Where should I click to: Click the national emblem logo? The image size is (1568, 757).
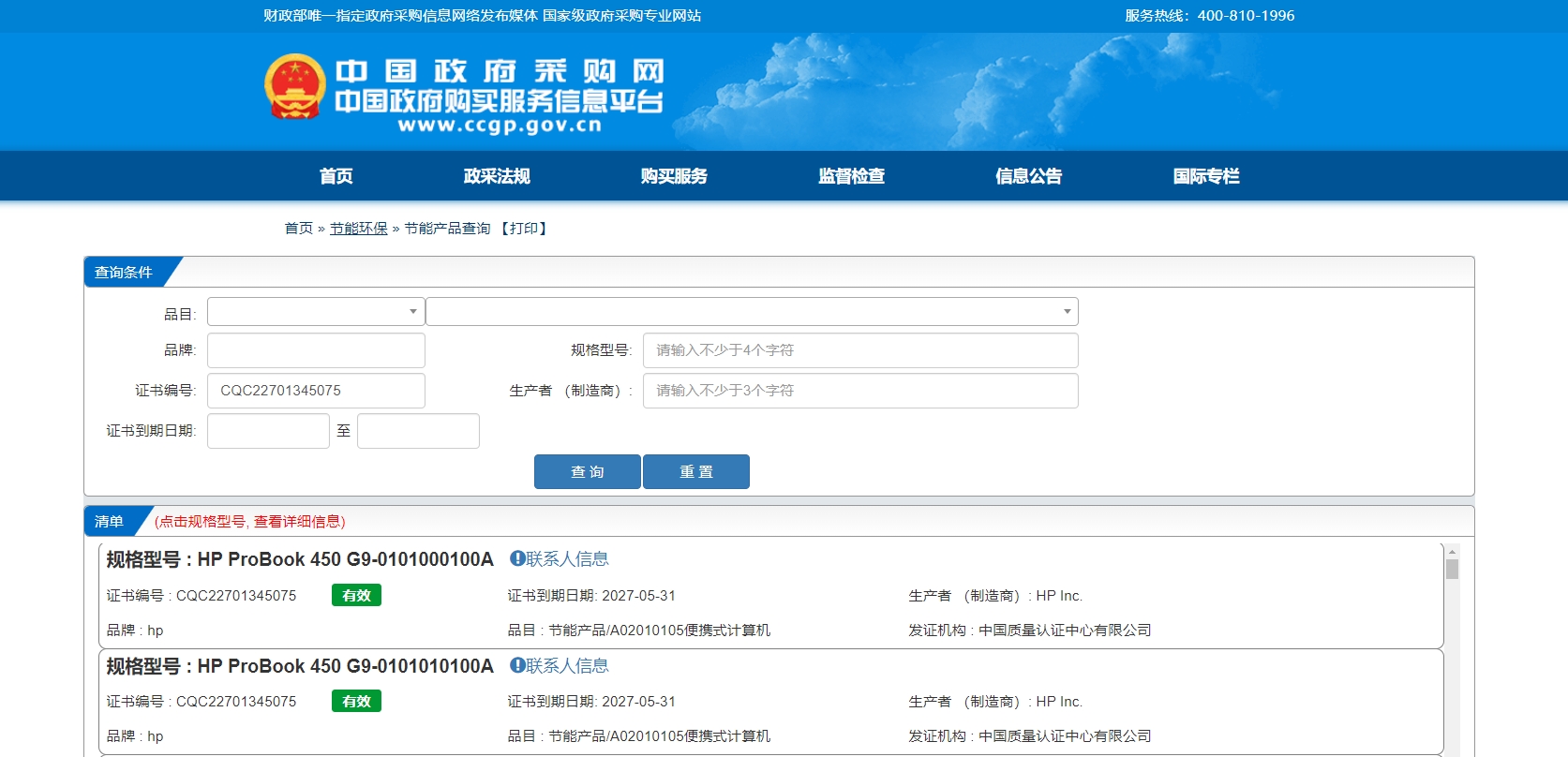pyautogui.click(x=294, y=87)
